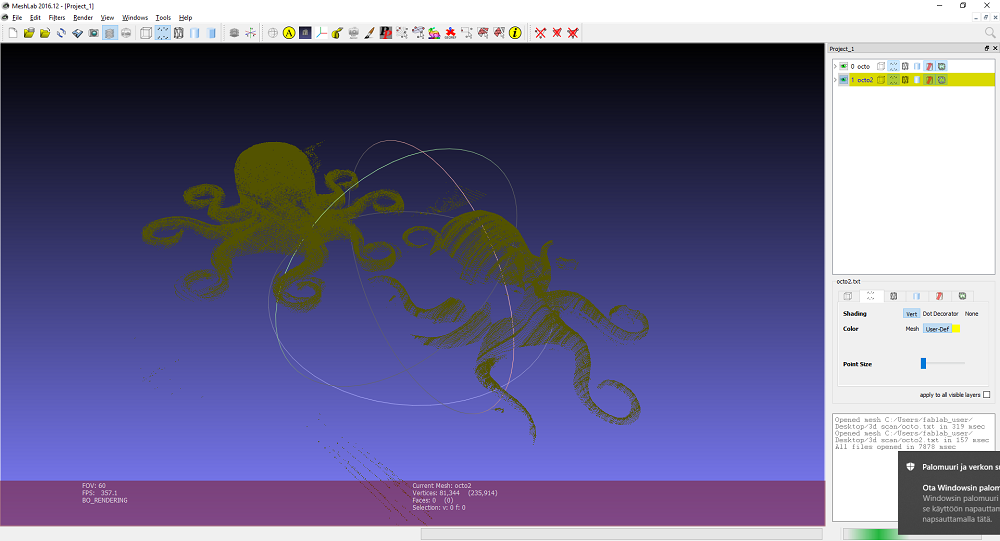Viewport: 1000px width, 541px height.
Task: Open the yellow user-defined color swatch
Action: pos(956,329)
